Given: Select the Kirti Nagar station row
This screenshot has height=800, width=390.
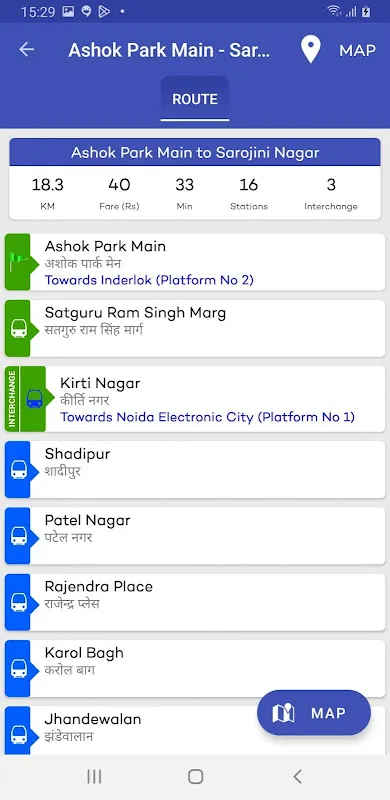Looking at the screenshot, I should point(195,399).
